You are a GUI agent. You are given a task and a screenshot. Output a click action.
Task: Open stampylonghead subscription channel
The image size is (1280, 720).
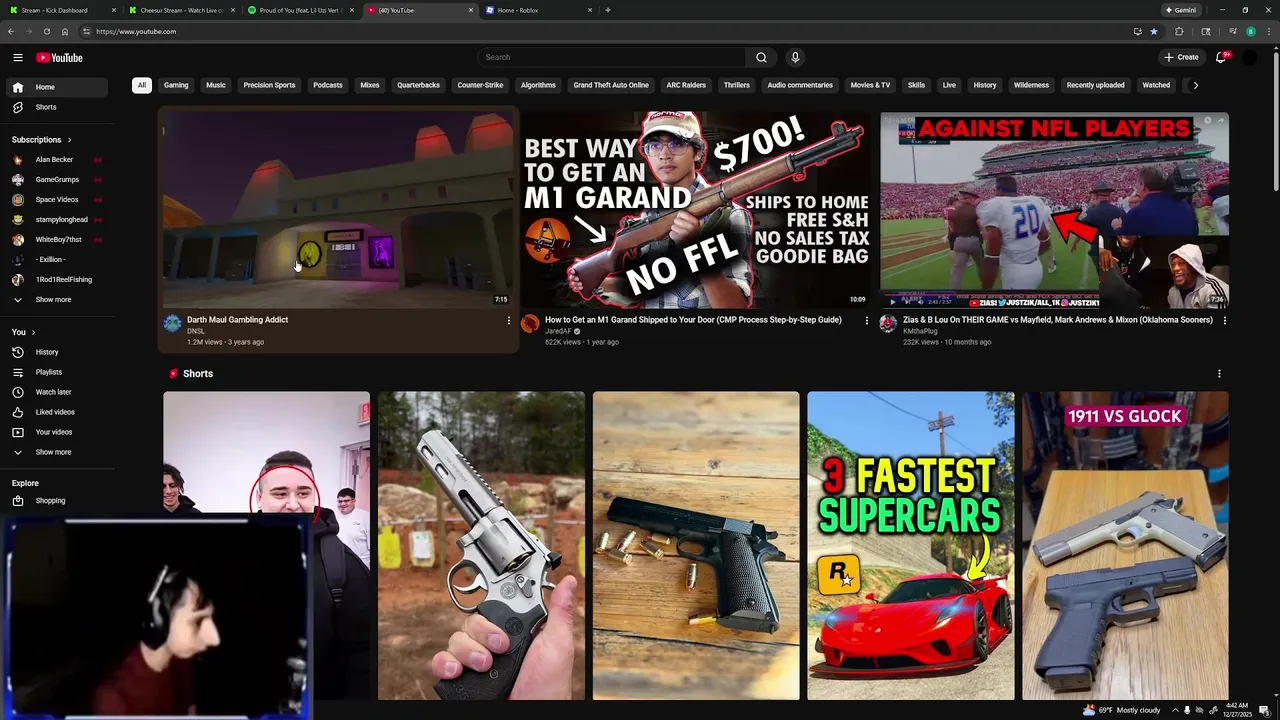[57, 220]
